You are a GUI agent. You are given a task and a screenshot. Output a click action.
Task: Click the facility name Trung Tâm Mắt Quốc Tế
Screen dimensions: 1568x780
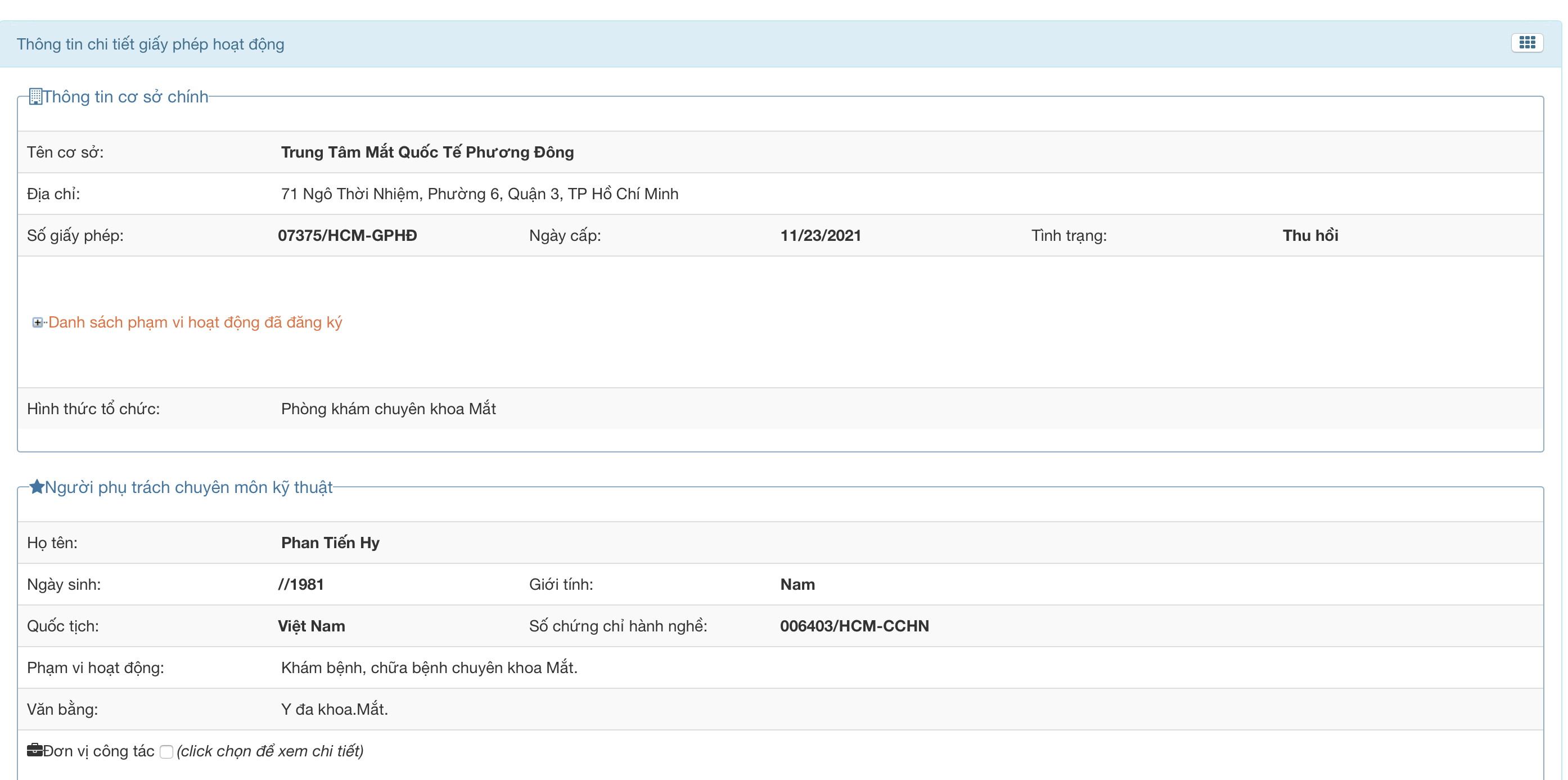click(427, 152)
